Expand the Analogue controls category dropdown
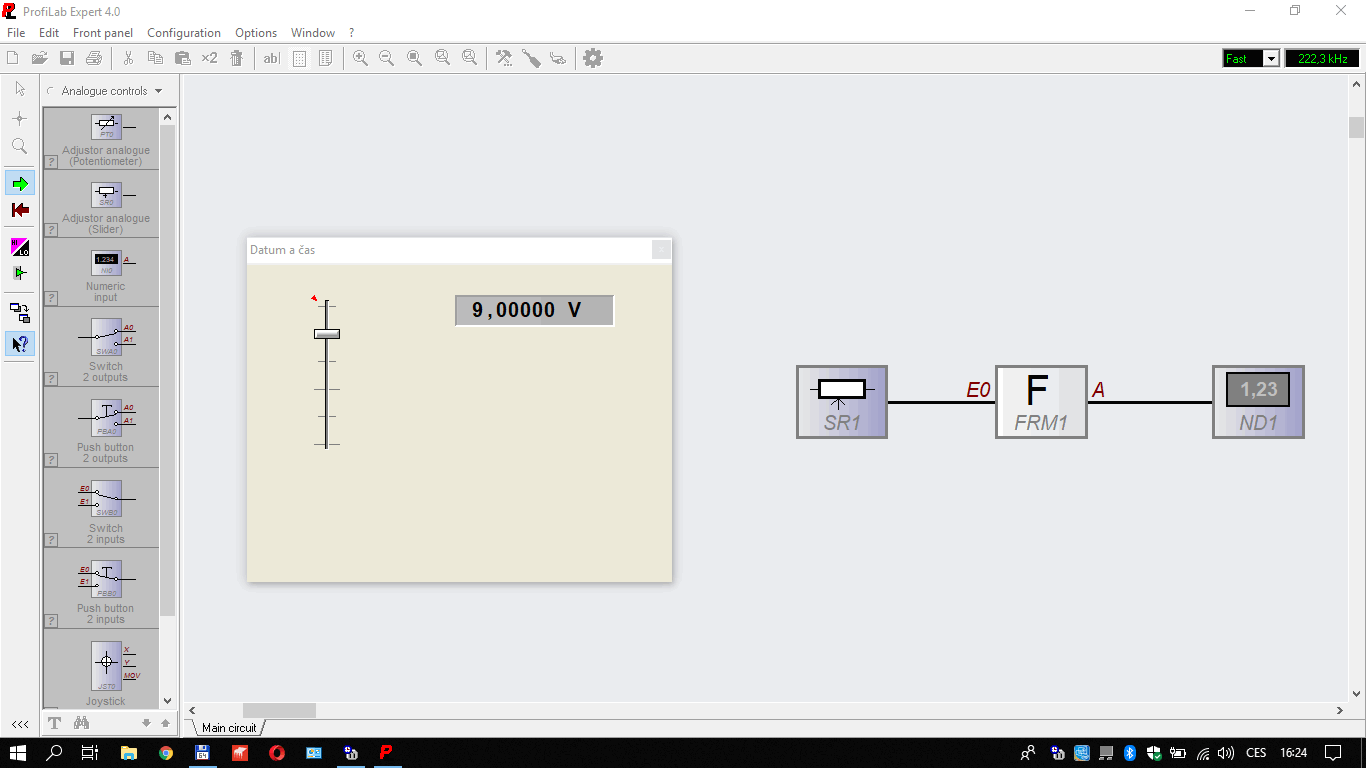This screenshot has height=768, width=1366. pos(158,91)
